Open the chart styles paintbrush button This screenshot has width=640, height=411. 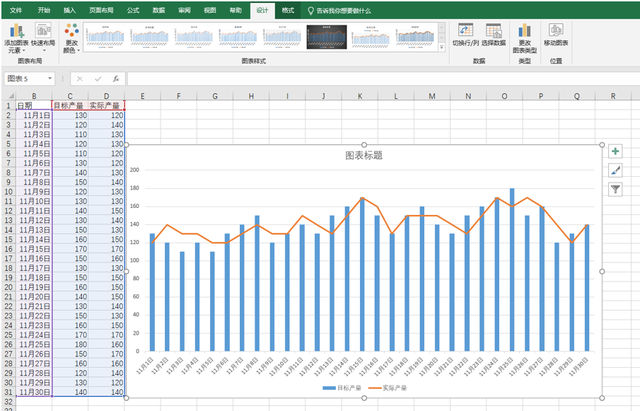click(615, 170)
